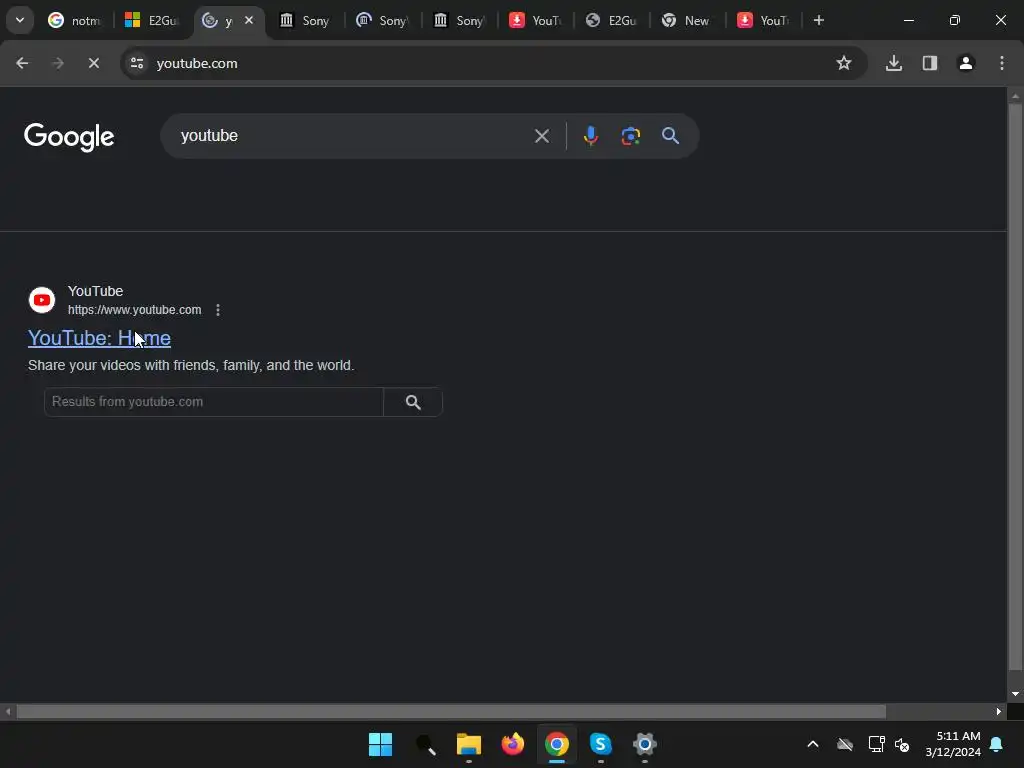Switch to the E2Gu globe tab
The width and height of the screenshot is (1024, 768).
tap(611, 20)
